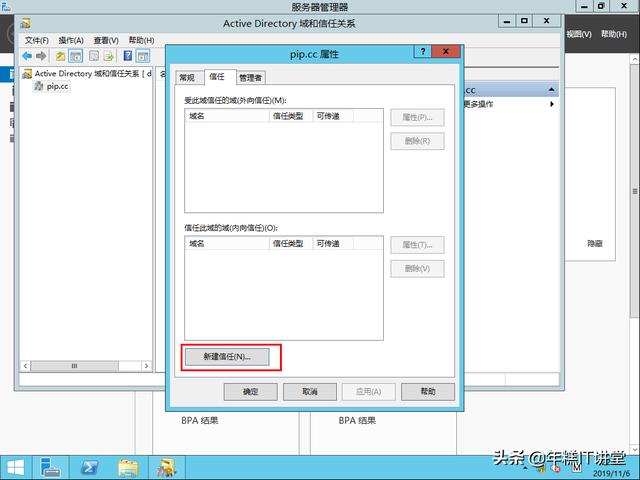Click the Back arrow in MMC toolbar
640x480 pixels.
pyautogui.click(x=27, y=56)
